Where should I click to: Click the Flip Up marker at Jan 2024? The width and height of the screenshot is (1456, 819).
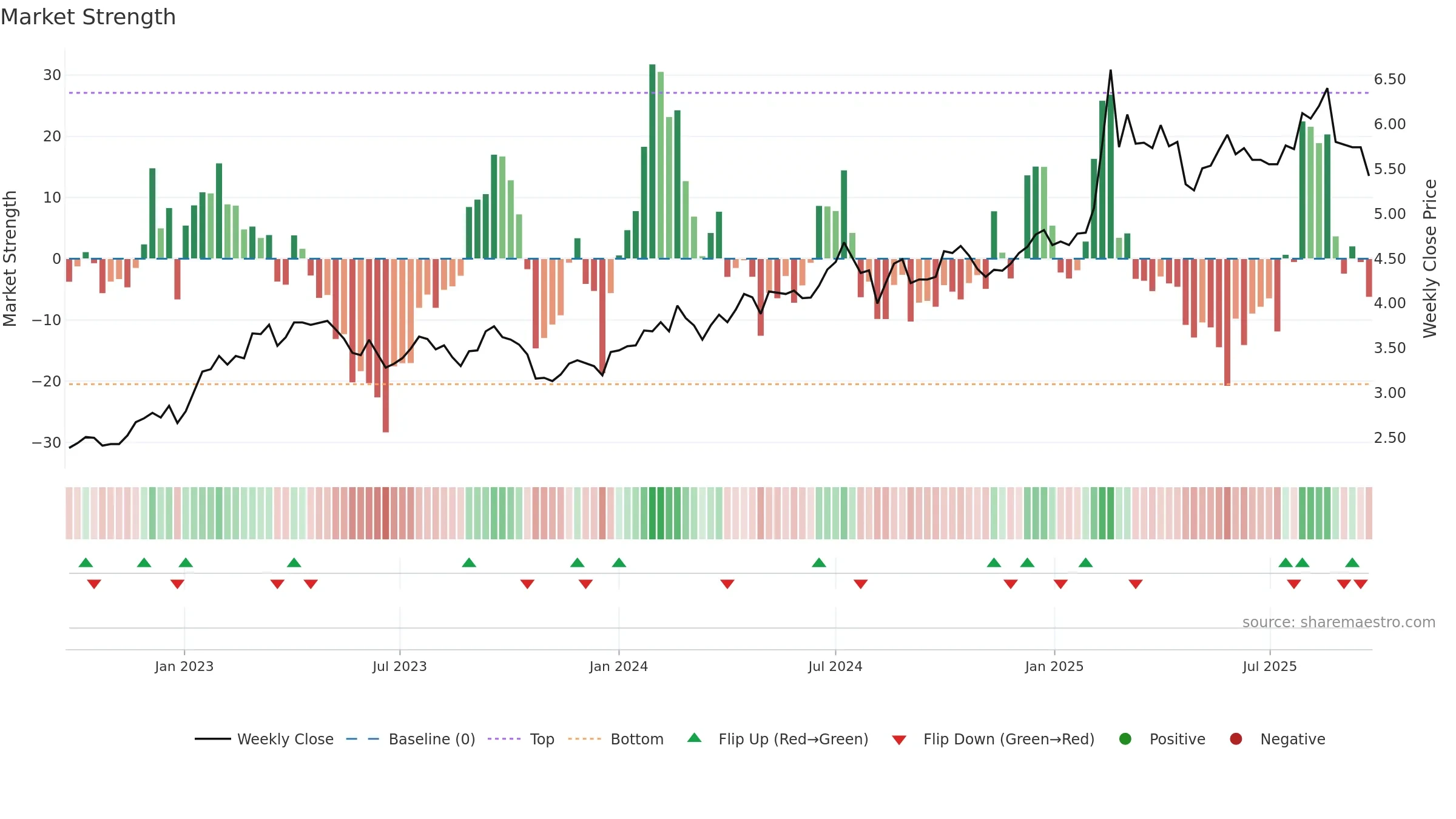pos(619,562)
